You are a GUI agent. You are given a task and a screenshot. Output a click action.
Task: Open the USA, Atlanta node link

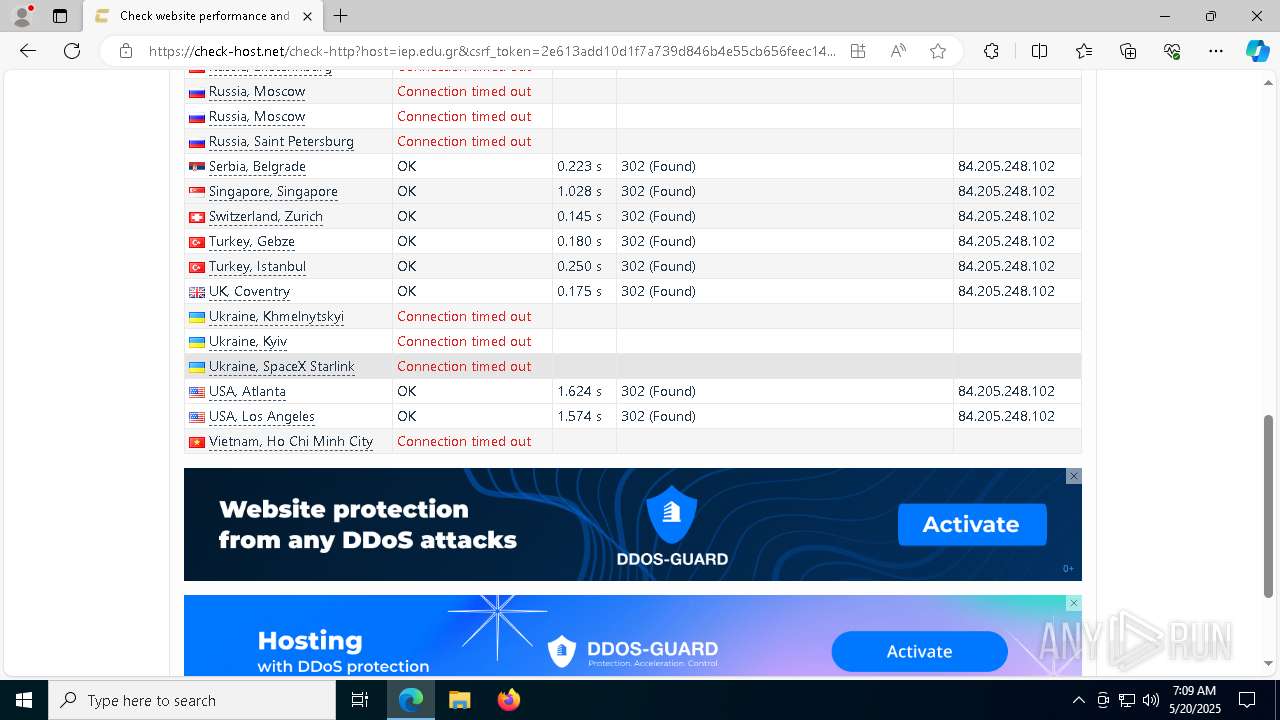point(247,391)
